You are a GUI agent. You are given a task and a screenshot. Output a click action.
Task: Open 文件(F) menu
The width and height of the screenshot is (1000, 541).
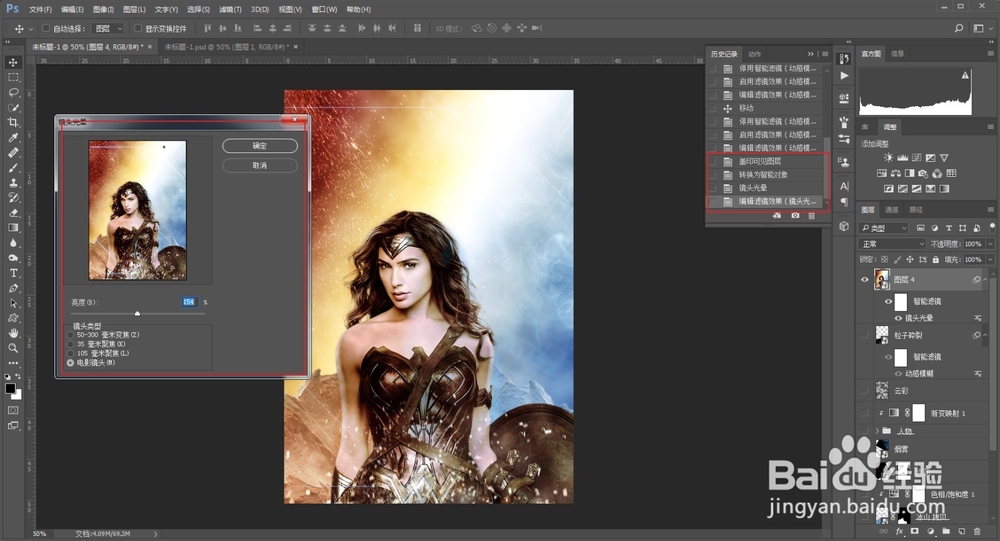click(x=40, y=10)
